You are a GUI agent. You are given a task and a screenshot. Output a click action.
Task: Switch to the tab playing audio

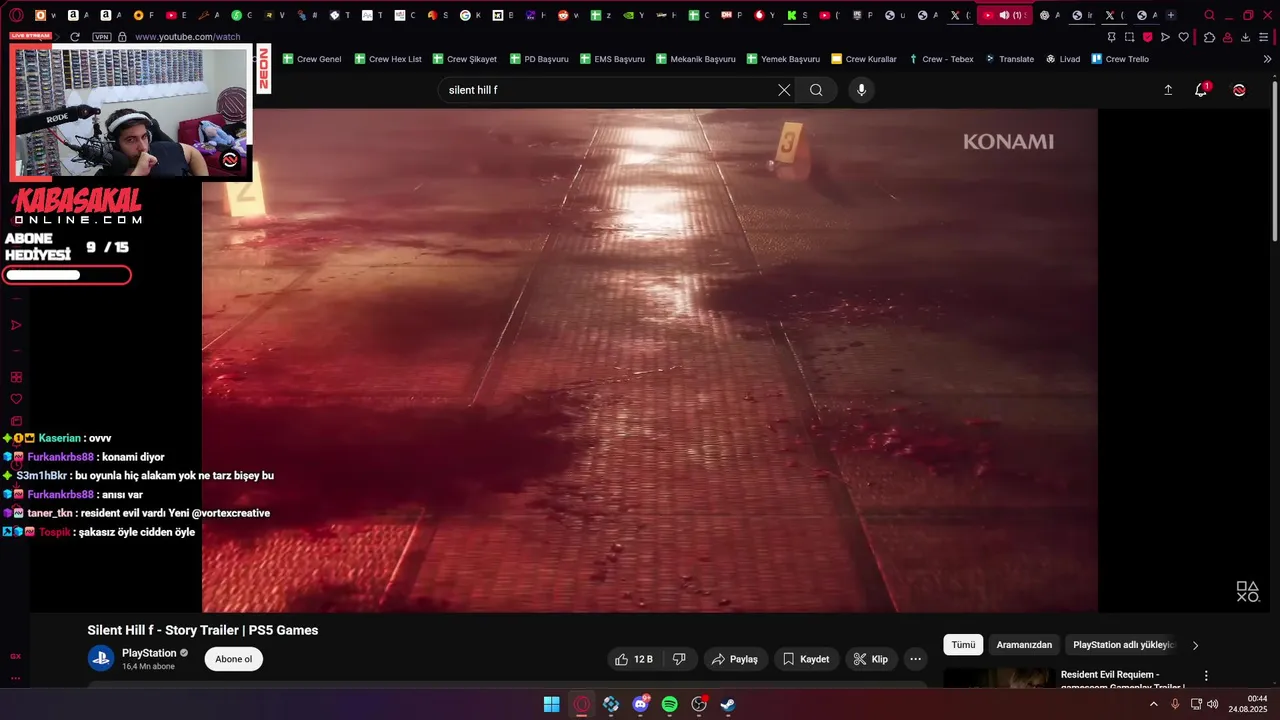point(1004,15)
